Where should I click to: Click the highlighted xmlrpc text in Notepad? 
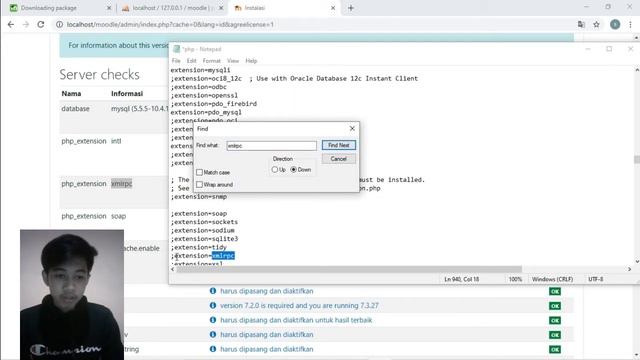point(223,256)
